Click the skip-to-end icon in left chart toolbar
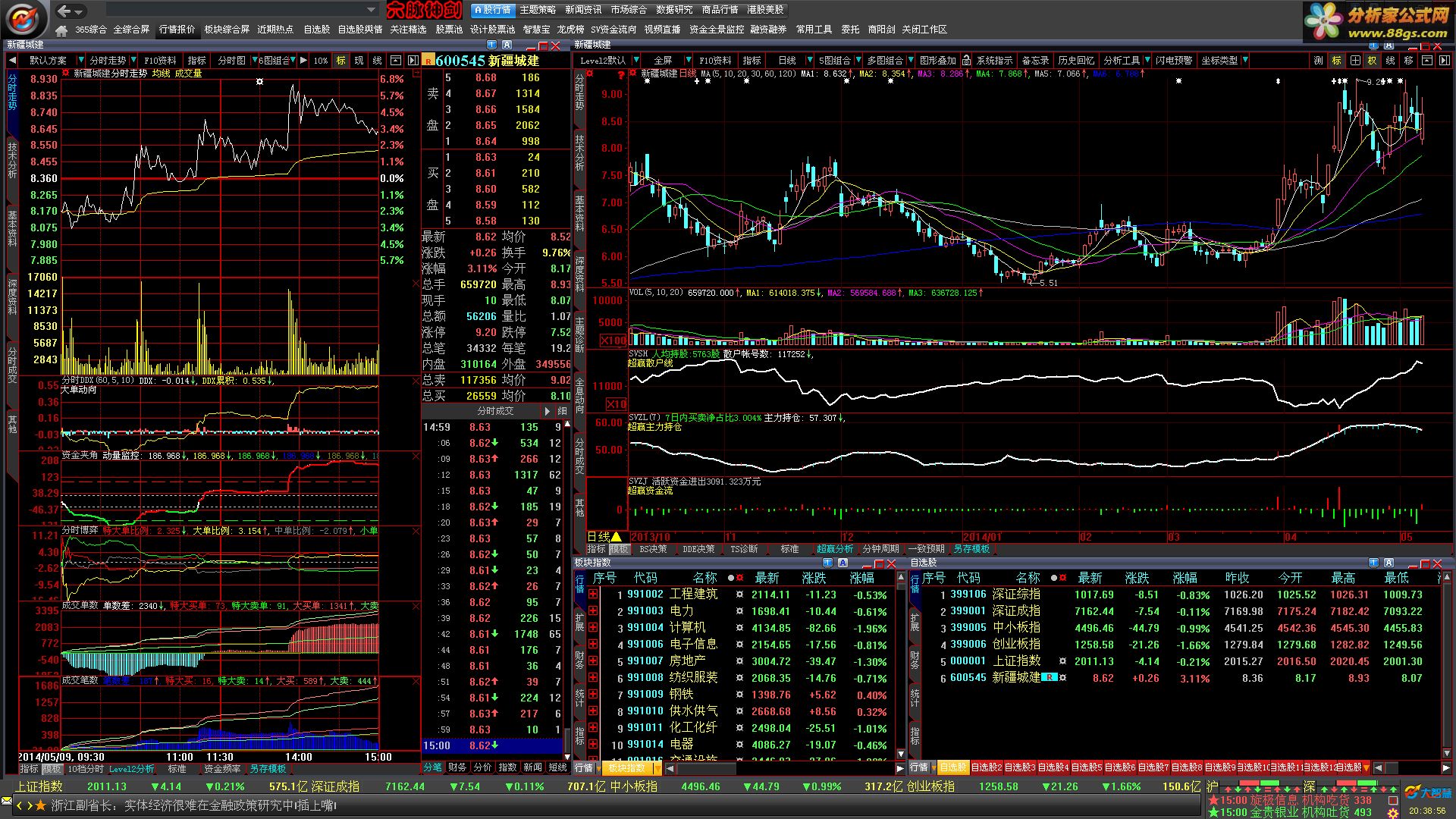This screenshot has width=1456, height=819. tap(413, 61)
